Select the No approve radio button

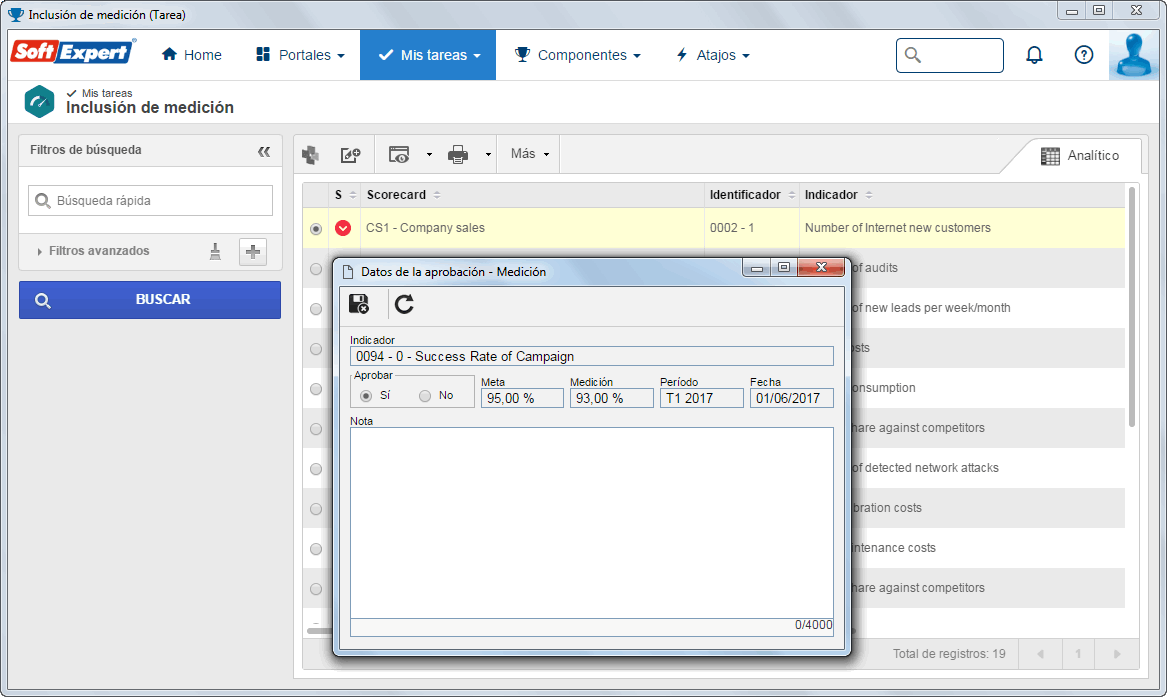[x=424, y=396]
